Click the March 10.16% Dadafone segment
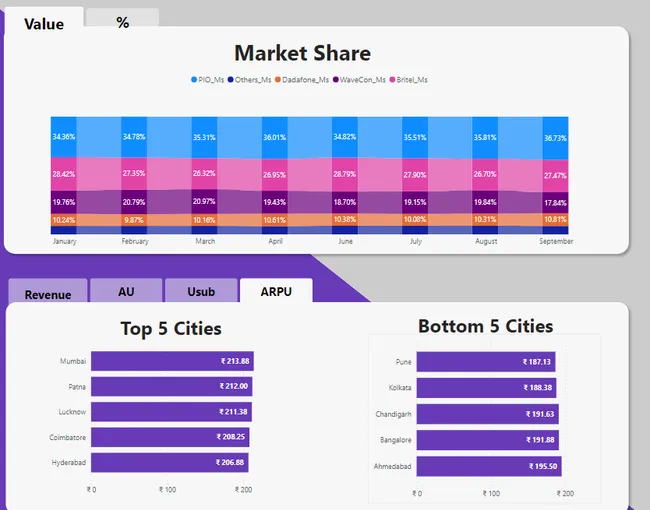 tap(204, 220)
